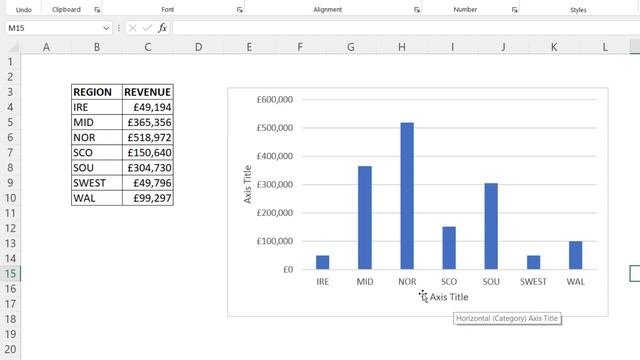Select column H header
Viewport: 640px width, 360px height.
pos(402,47)
